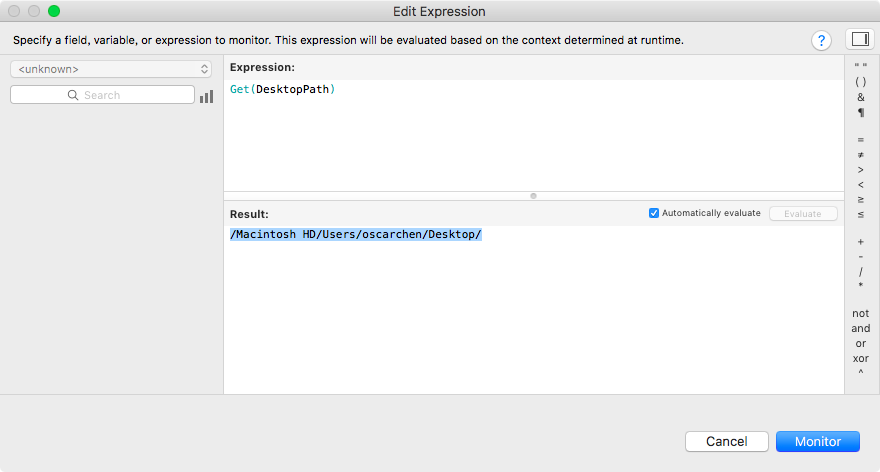Click the Monitor button
The width and height of the screenshot is (880, 472).
[818, 442]
